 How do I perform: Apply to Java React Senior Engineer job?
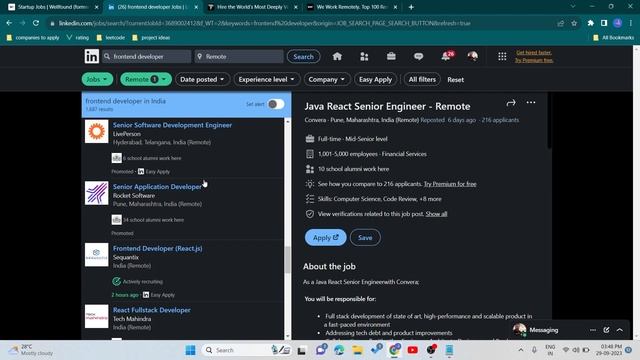325,237
